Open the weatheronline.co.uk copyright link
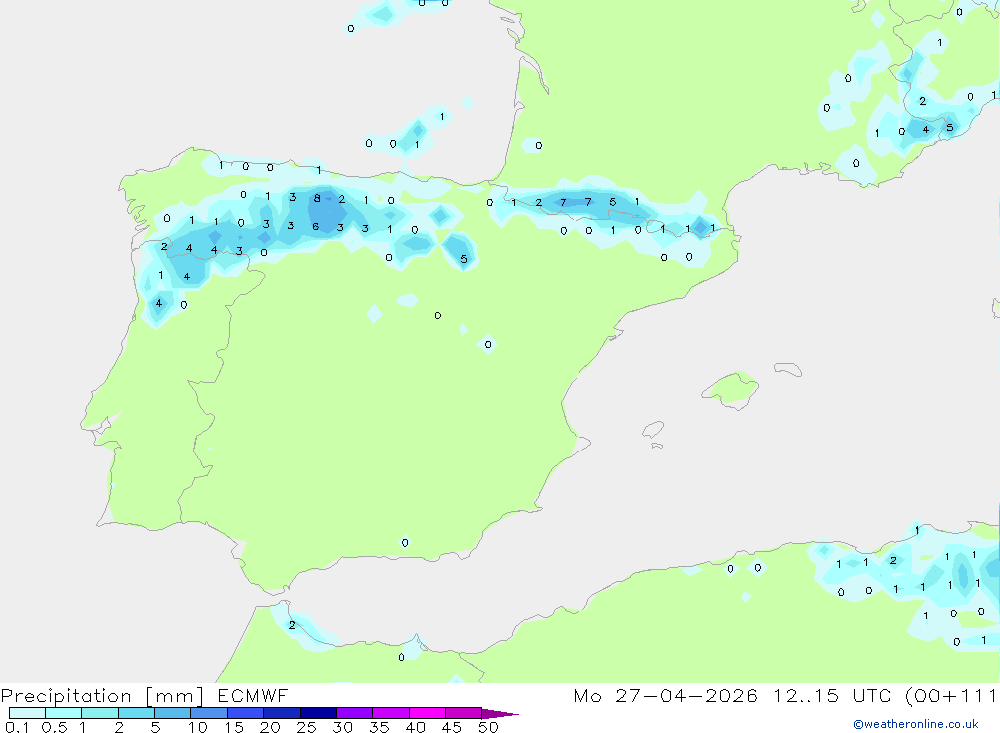The height and width of the screenshot is (733, 1000). pos(916,724)
